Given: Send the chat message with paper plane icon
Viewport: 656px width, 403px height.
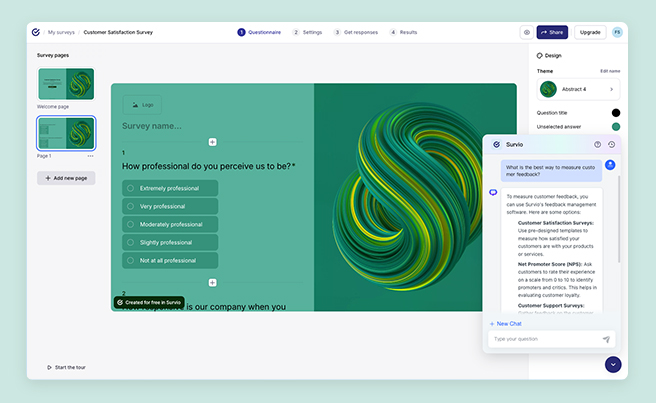Looking at the screenshot, I should pos(606,339).
